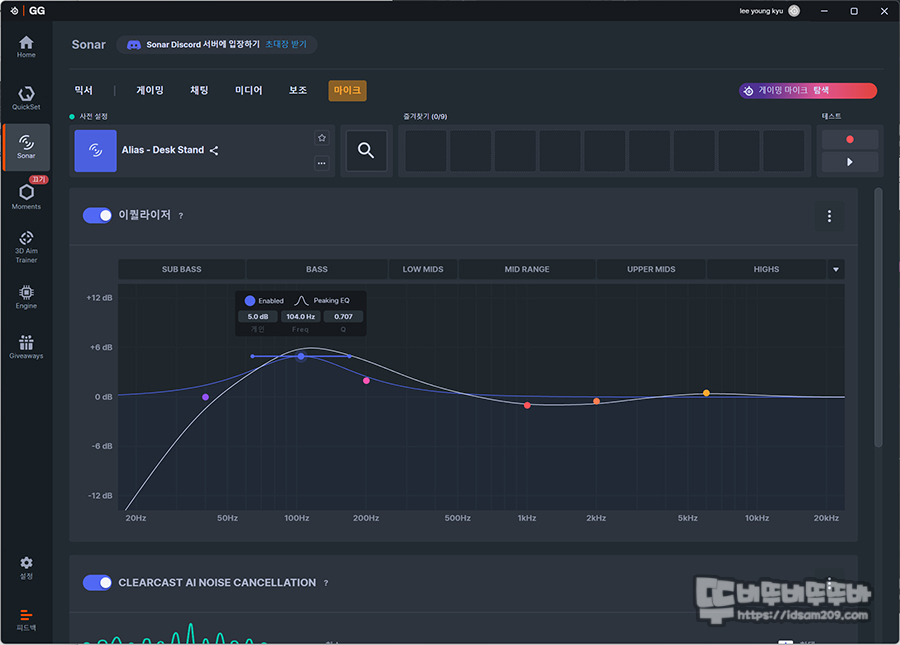Select the BASS band header
This screenshot has height=645, width=900.
(x=317, y=269)
